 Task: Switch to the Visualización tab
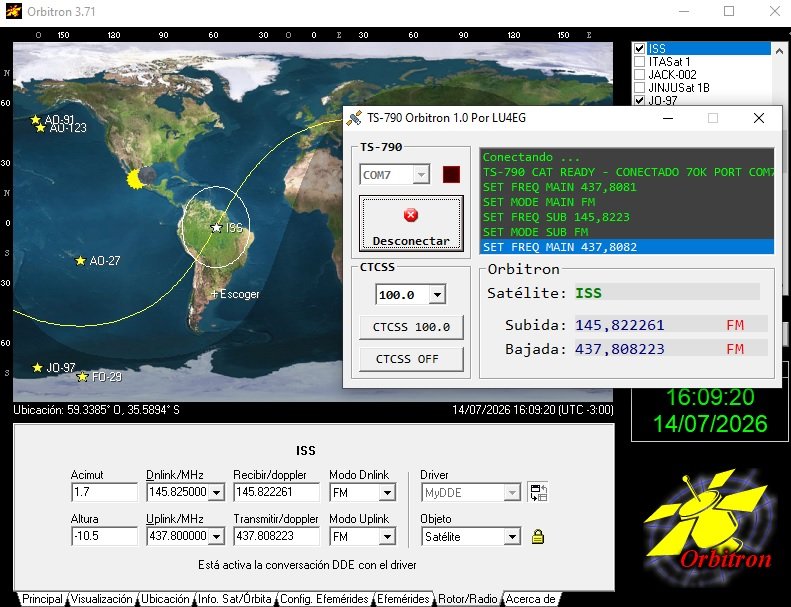point(101,599)
